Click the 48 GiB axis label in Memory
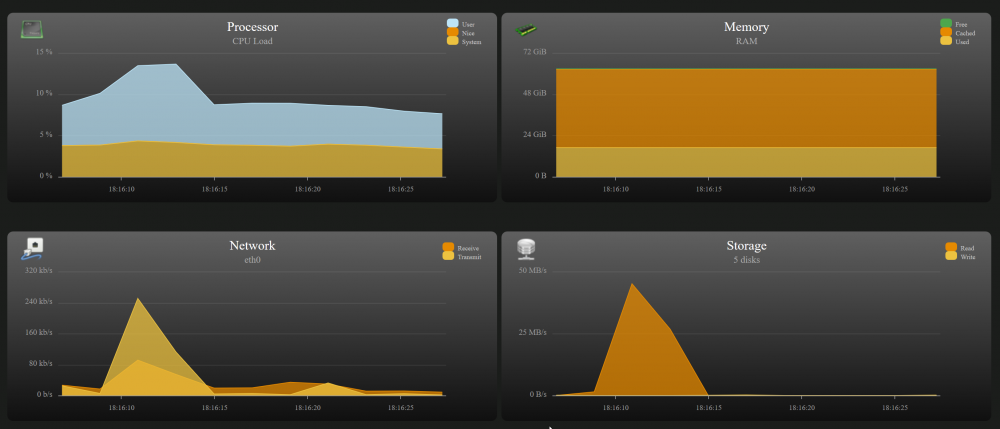Image resolution: width=1000 pixels, height=429 pixels. coord(535,93)
